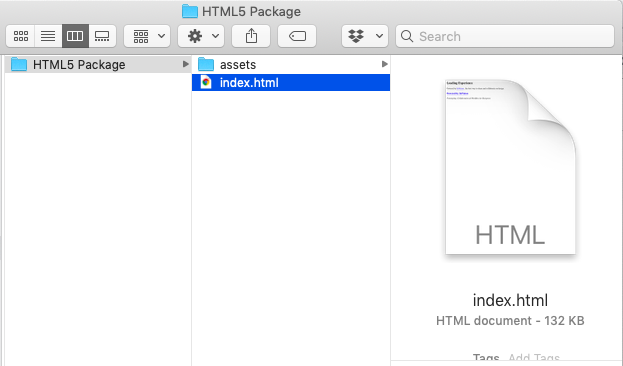Click the Chrome icon beside index.html
Viewport: 623px width, 366px height.
click(x=206, y=82)
